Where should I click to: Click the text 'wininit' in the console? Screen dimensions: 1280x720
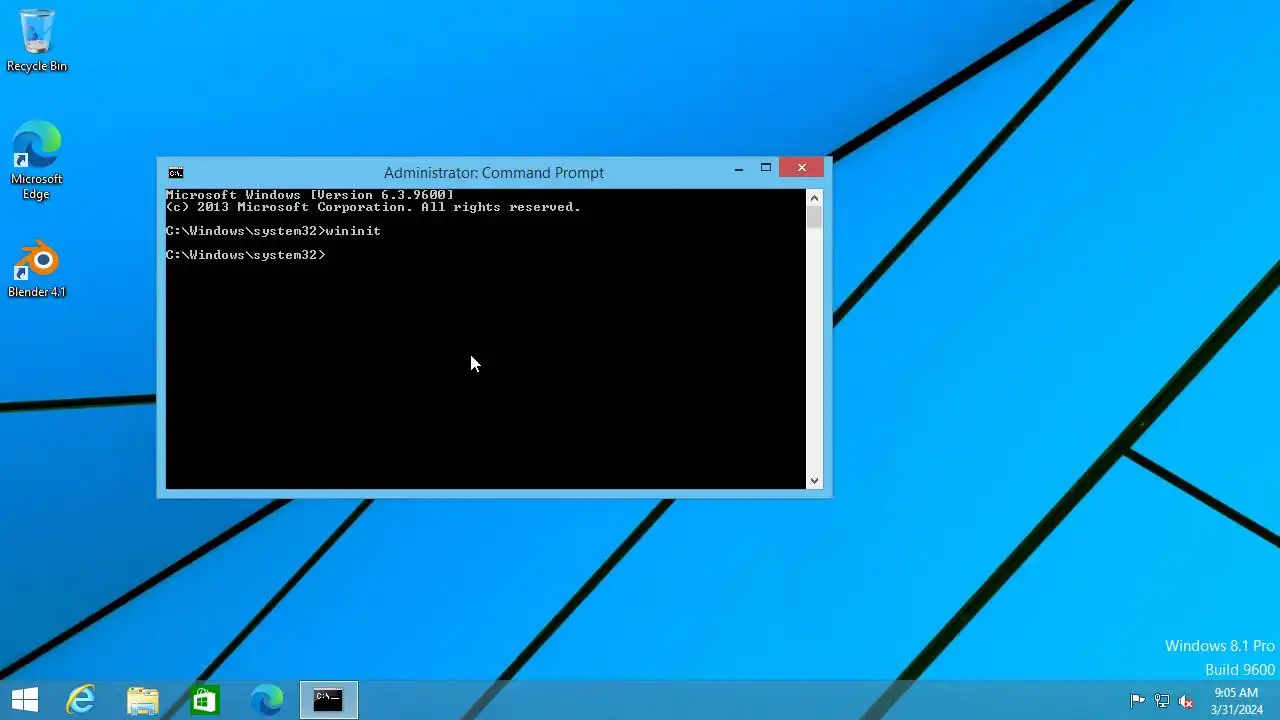(353, 231)
